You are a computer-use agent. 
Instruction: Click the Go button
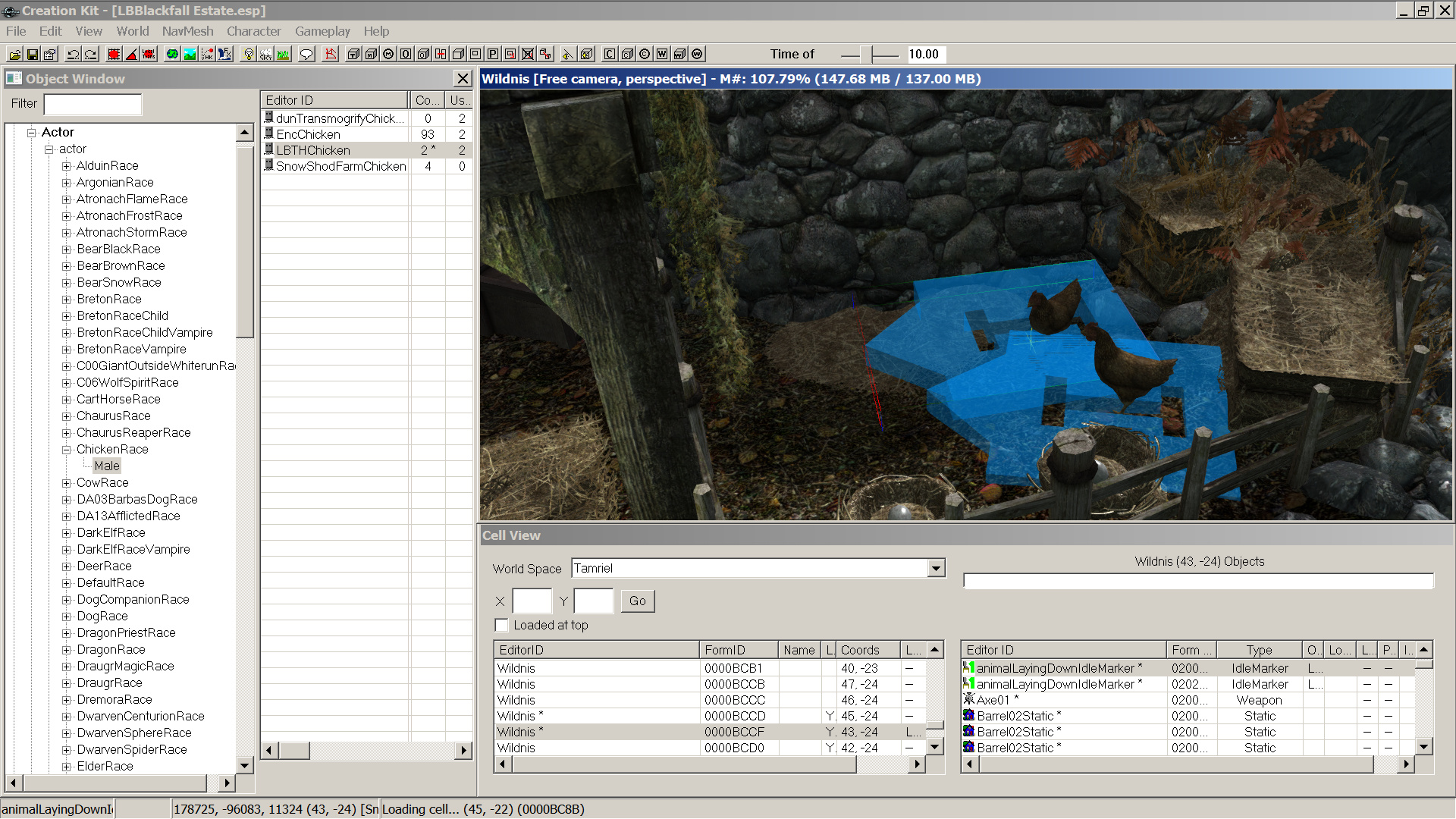coord(637,601)
